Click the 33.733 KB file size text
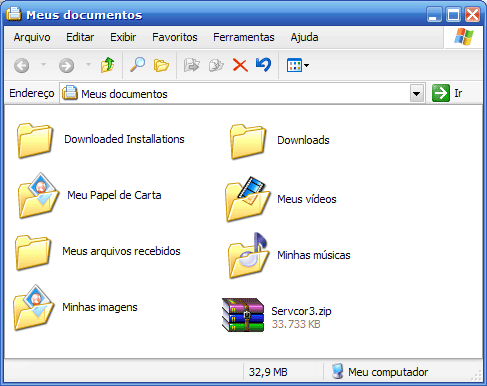The height and width of the screenshot is (386, 487). pos(296,324)
